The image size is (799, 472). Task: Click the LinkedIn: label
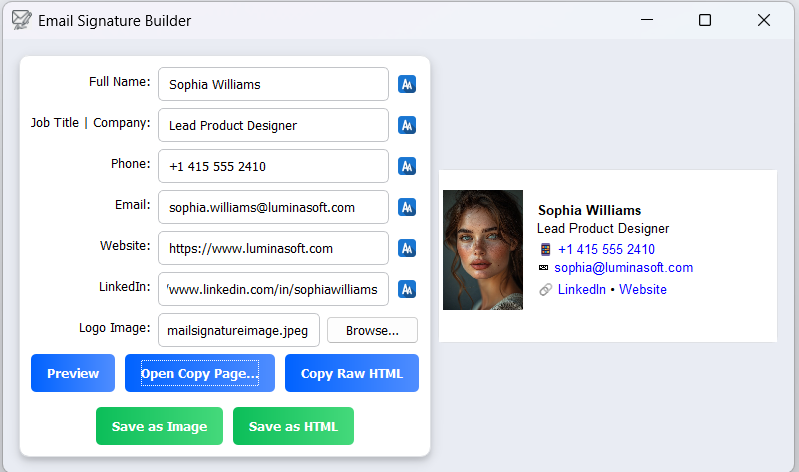pyautogui.click(x=125, y=287)
